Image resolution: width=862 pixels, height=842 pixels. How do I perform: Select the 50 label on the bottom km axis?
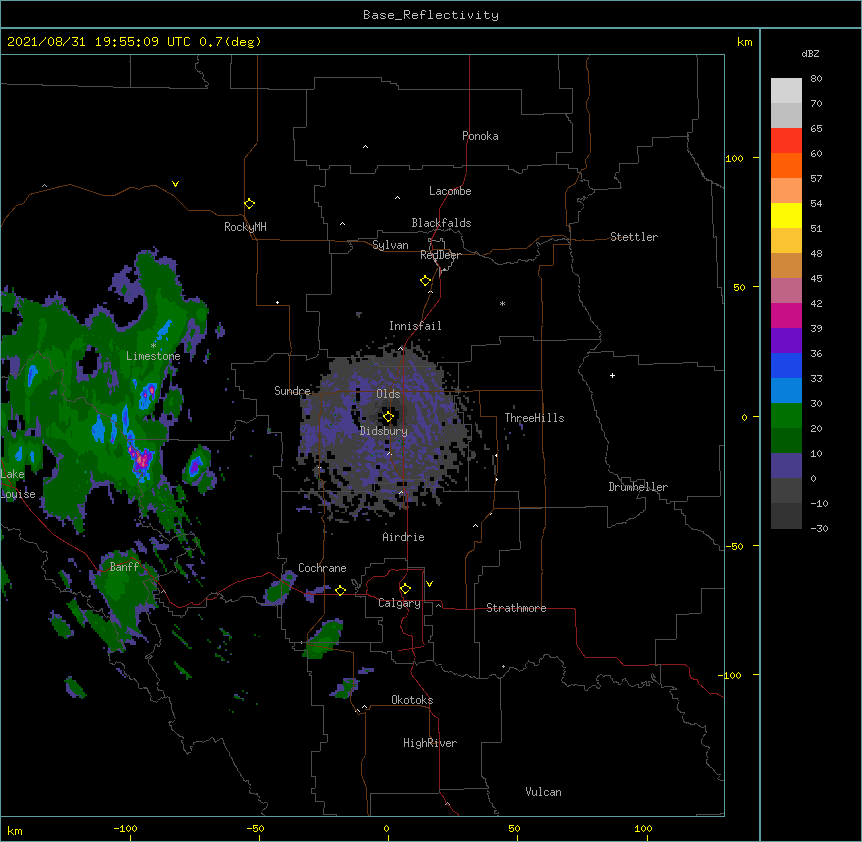(514, 828)
